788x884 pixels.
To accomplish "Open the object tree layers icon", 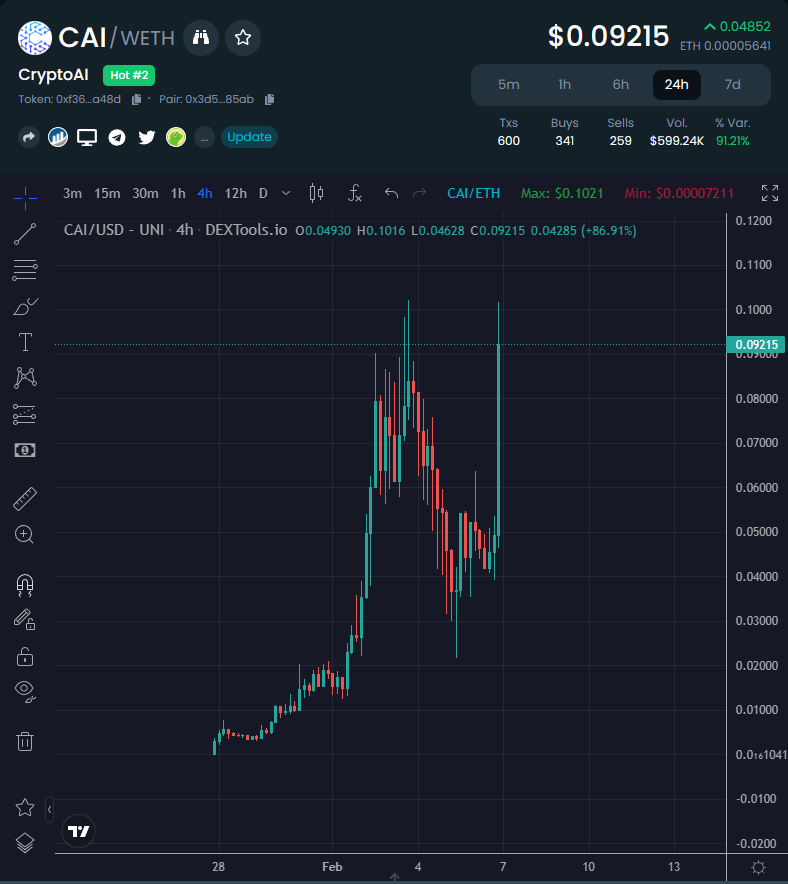I will [25, 843].
